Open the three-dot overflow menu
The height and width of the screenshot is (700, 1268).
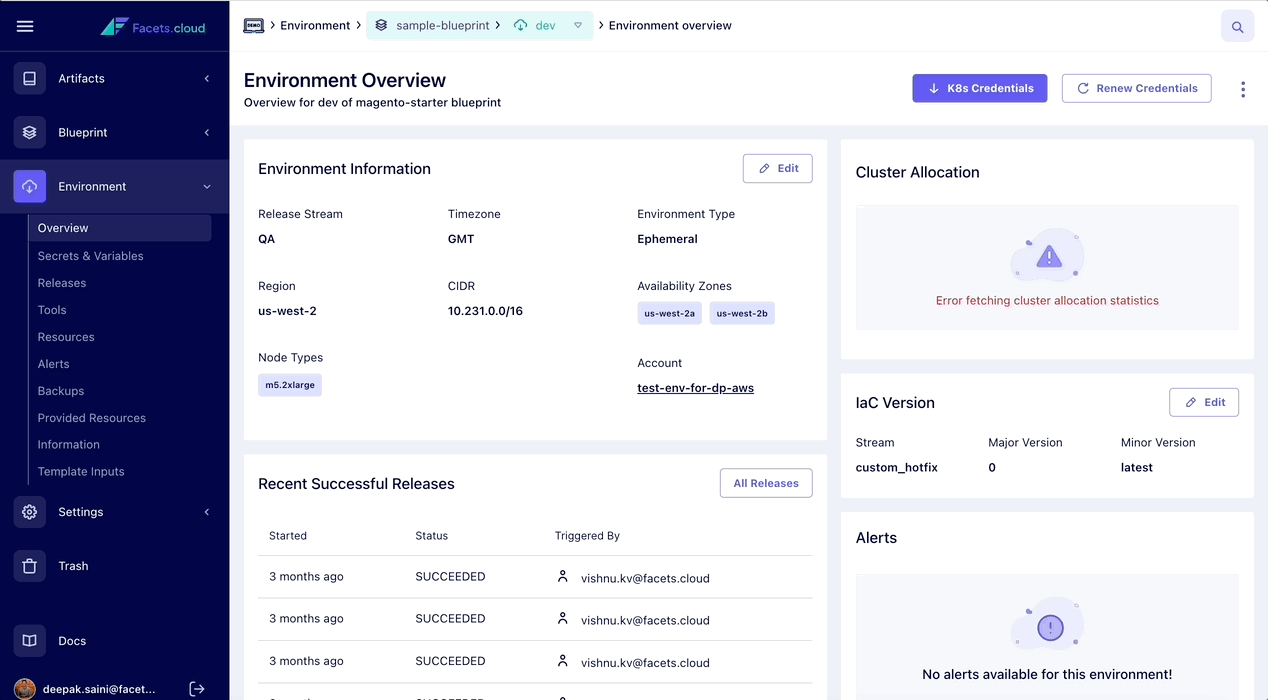pyautogui.click(x=1242, y=88)
